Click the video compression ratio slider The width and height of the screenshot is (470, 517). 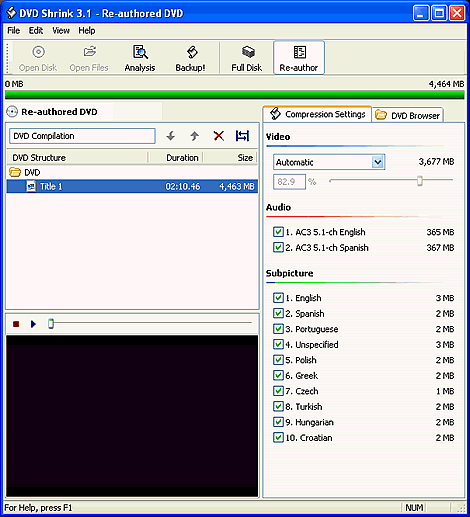coord(391,181)
